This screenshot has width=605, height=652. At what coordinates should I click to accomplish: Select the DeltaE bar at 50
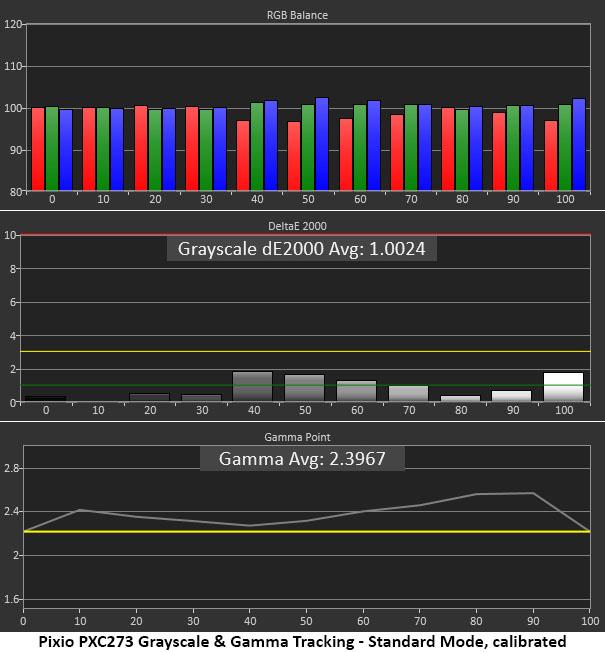point(304,388)
